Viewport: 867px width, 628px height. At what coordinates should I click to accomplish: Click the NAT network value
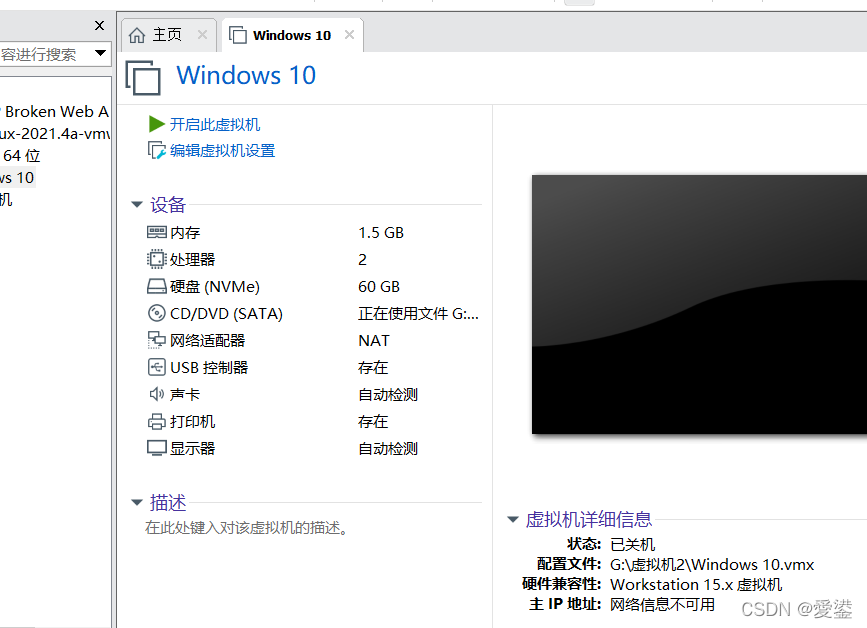pyautogui.click(x=374, y=341)
